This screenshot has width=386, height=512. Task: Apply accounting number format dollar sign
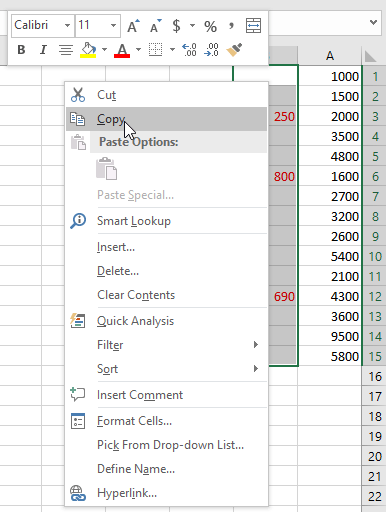(x=176, y=26)
